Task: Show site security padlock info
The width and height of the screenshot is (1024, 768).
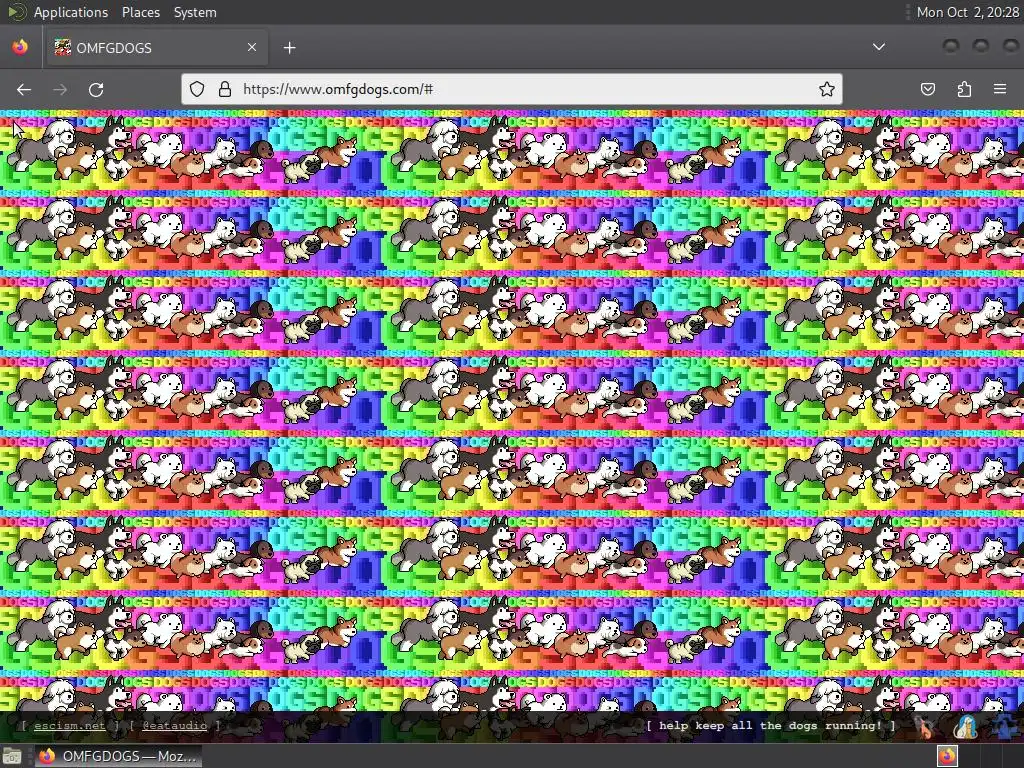Action: 225,89
